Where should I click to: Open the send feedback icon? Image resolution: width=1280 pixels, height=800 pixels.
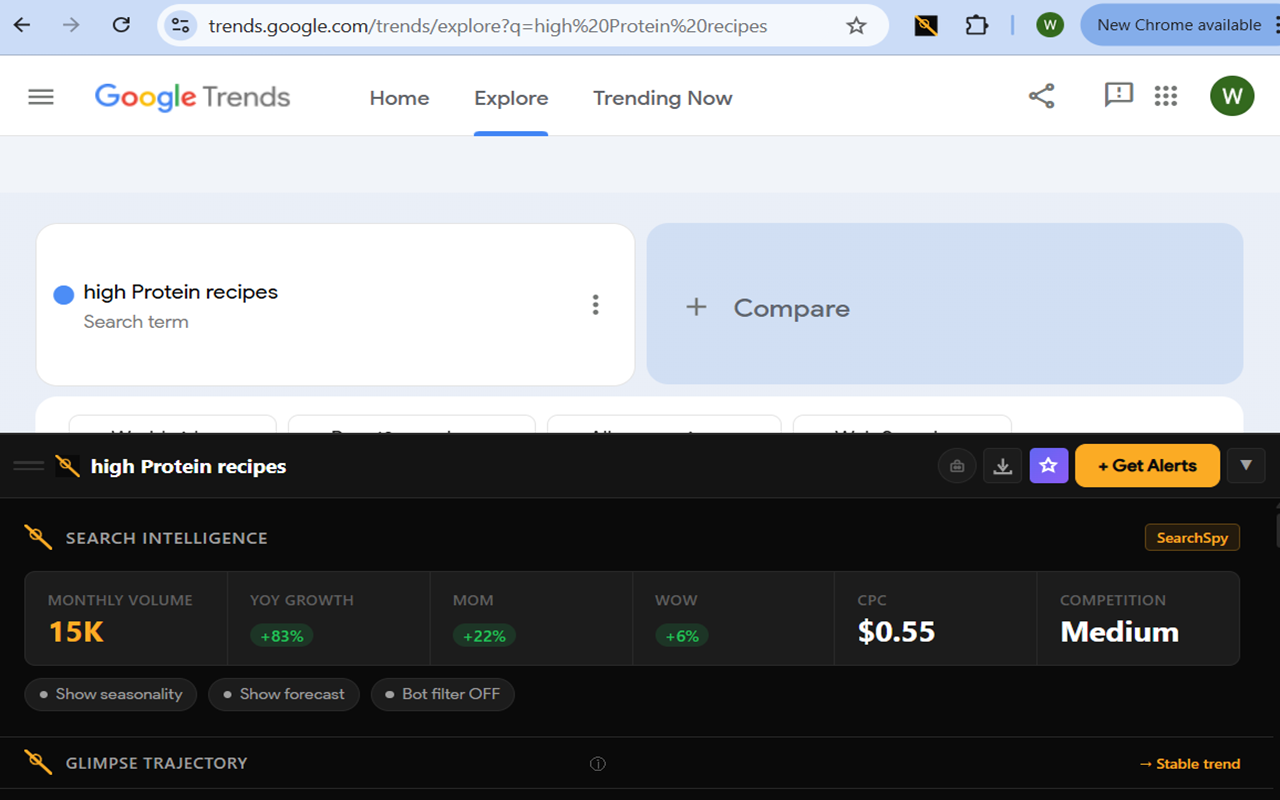click(1118, 95)
